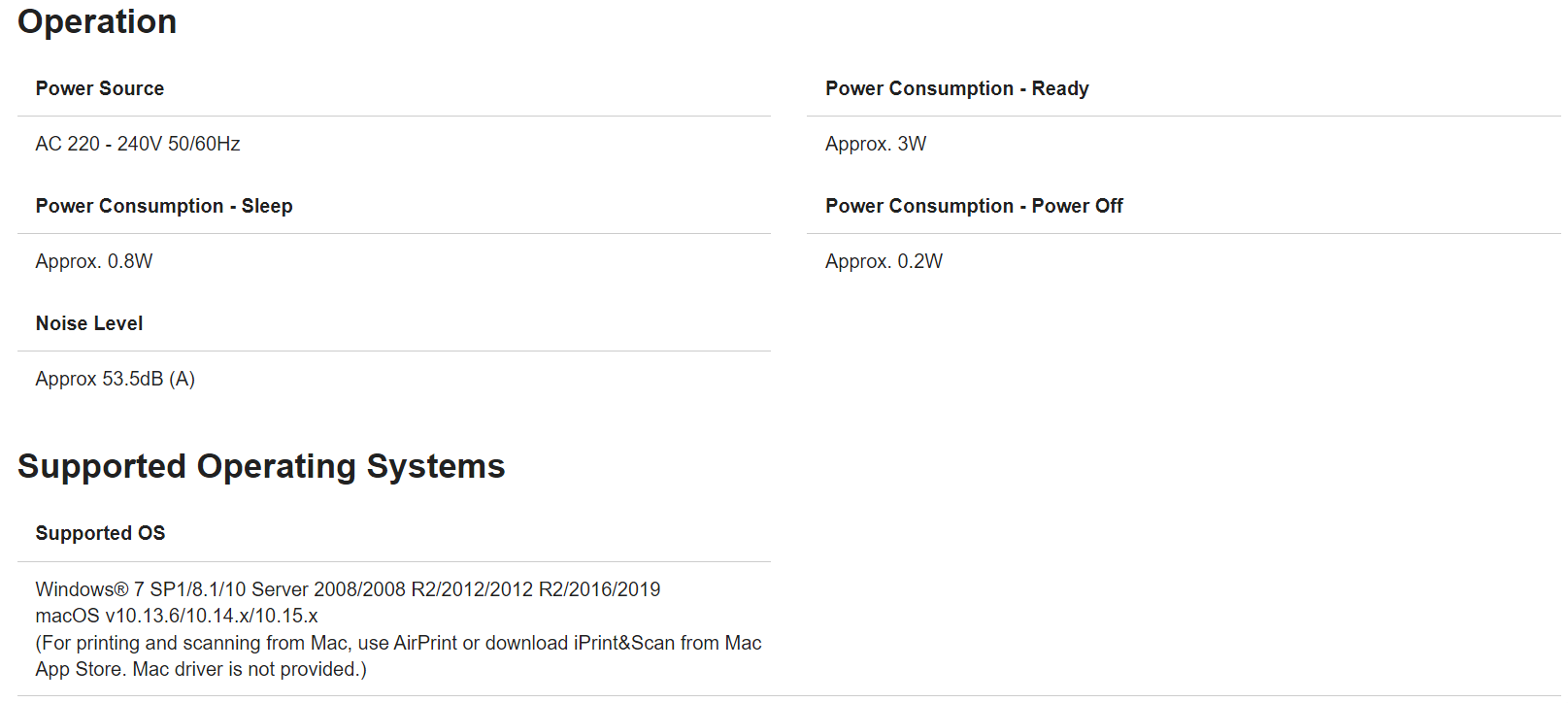Click the Approx. 3W value
The height and width of the screenshot is (703, 1568).
coord(875,144)
